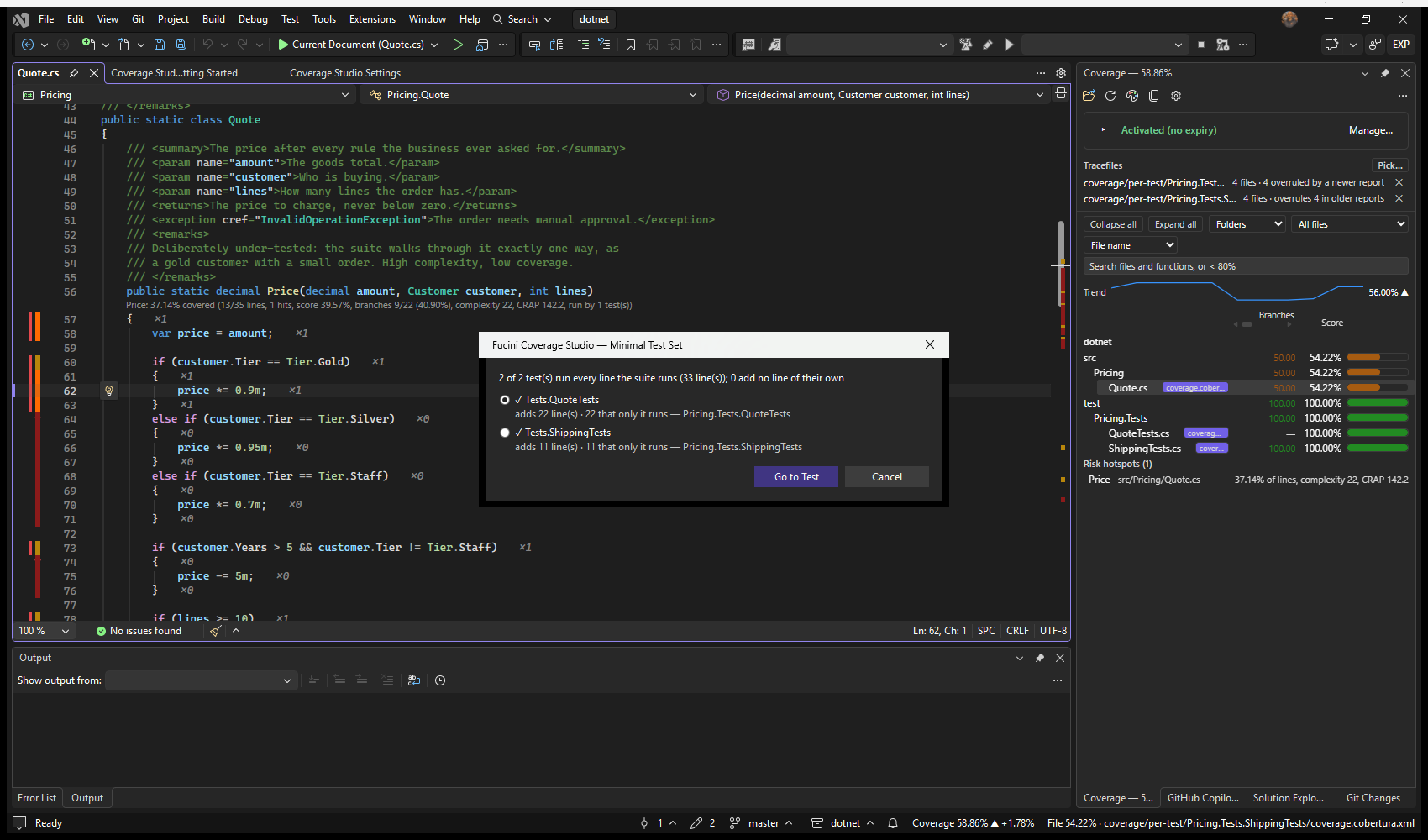Viewport: 1428px width, 840px height.
Task: Refresh coverage with the reload icon
Action: [x=1110, y=96]
